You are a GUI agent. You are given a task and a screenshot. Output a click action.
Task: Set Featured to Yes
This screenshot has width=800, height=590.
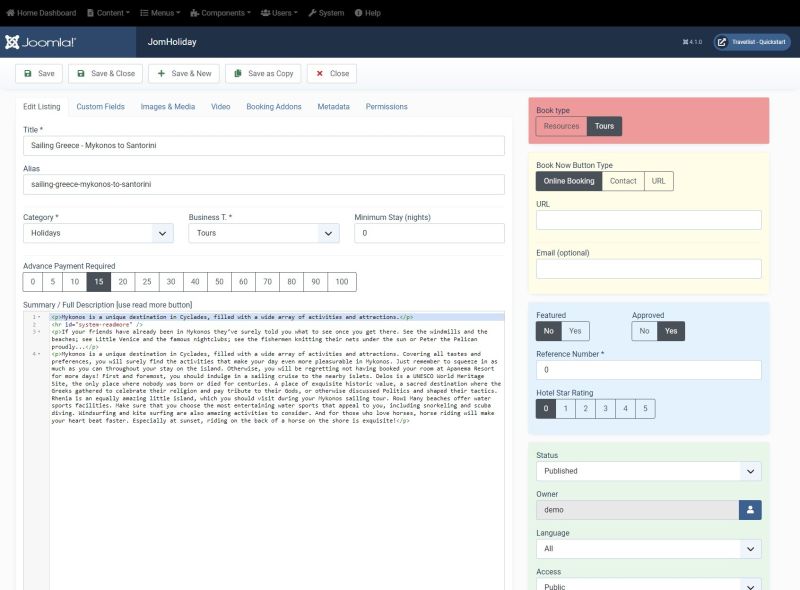pos(574,331)
